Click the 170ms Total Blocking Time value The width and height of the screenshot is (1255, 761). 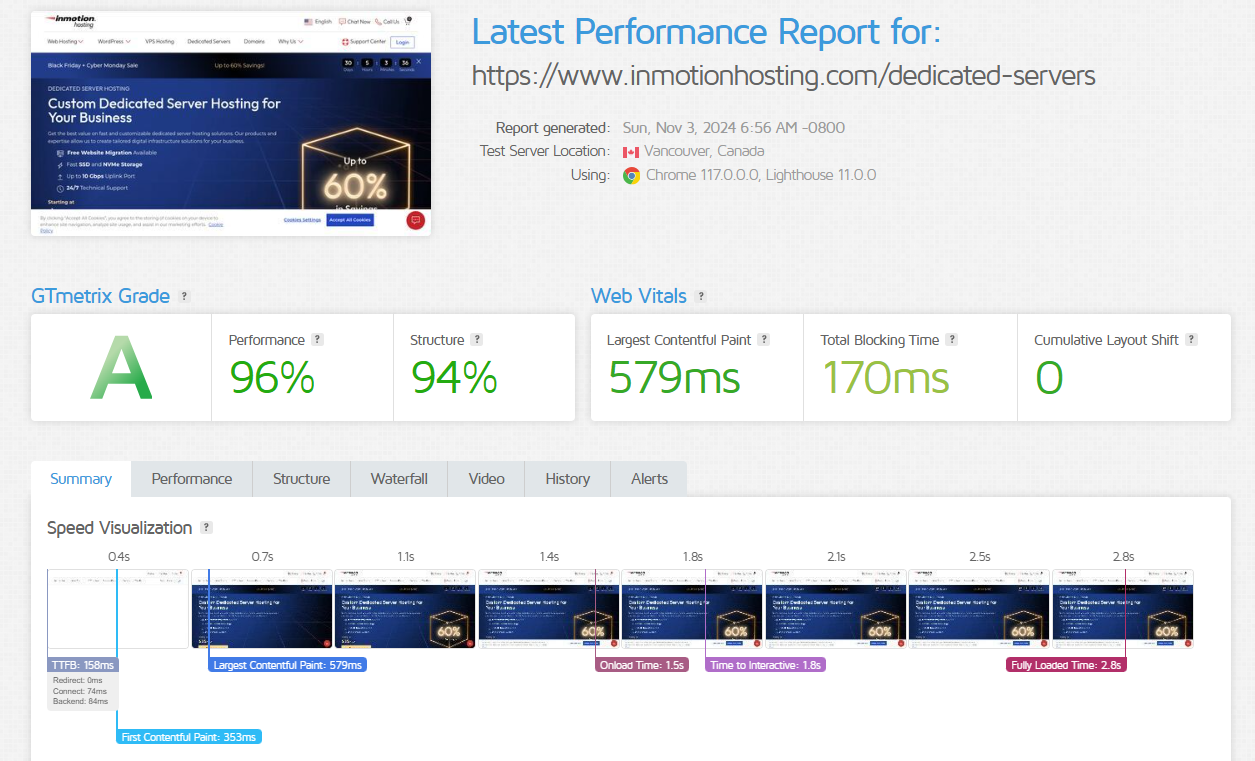click(885, 378)
